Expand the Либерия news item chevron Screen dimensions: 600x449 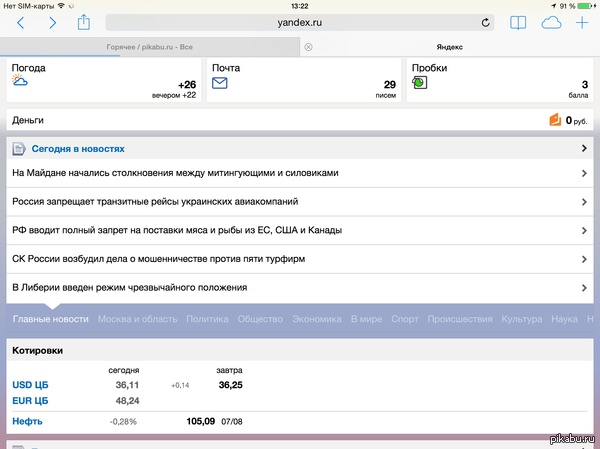(x=583, y=288)
